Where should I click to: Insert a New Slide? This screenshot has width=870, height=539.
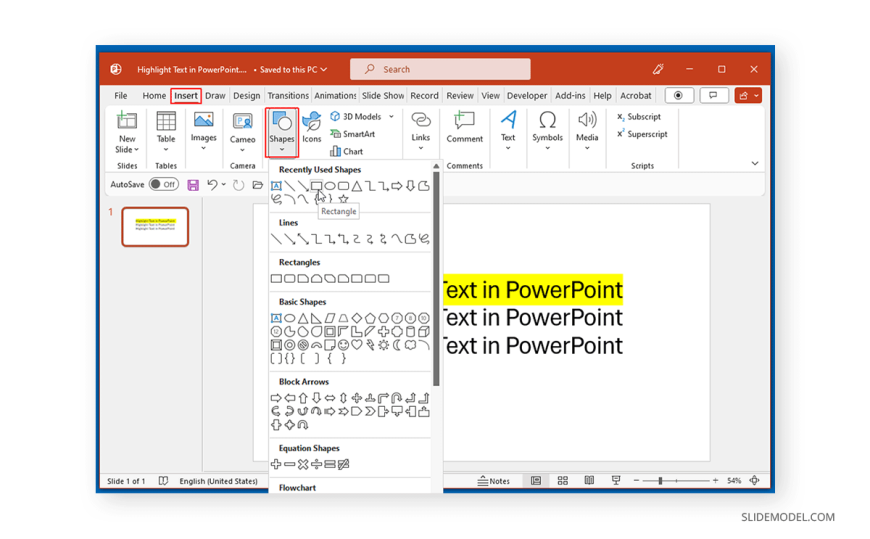tap(127, 132)
